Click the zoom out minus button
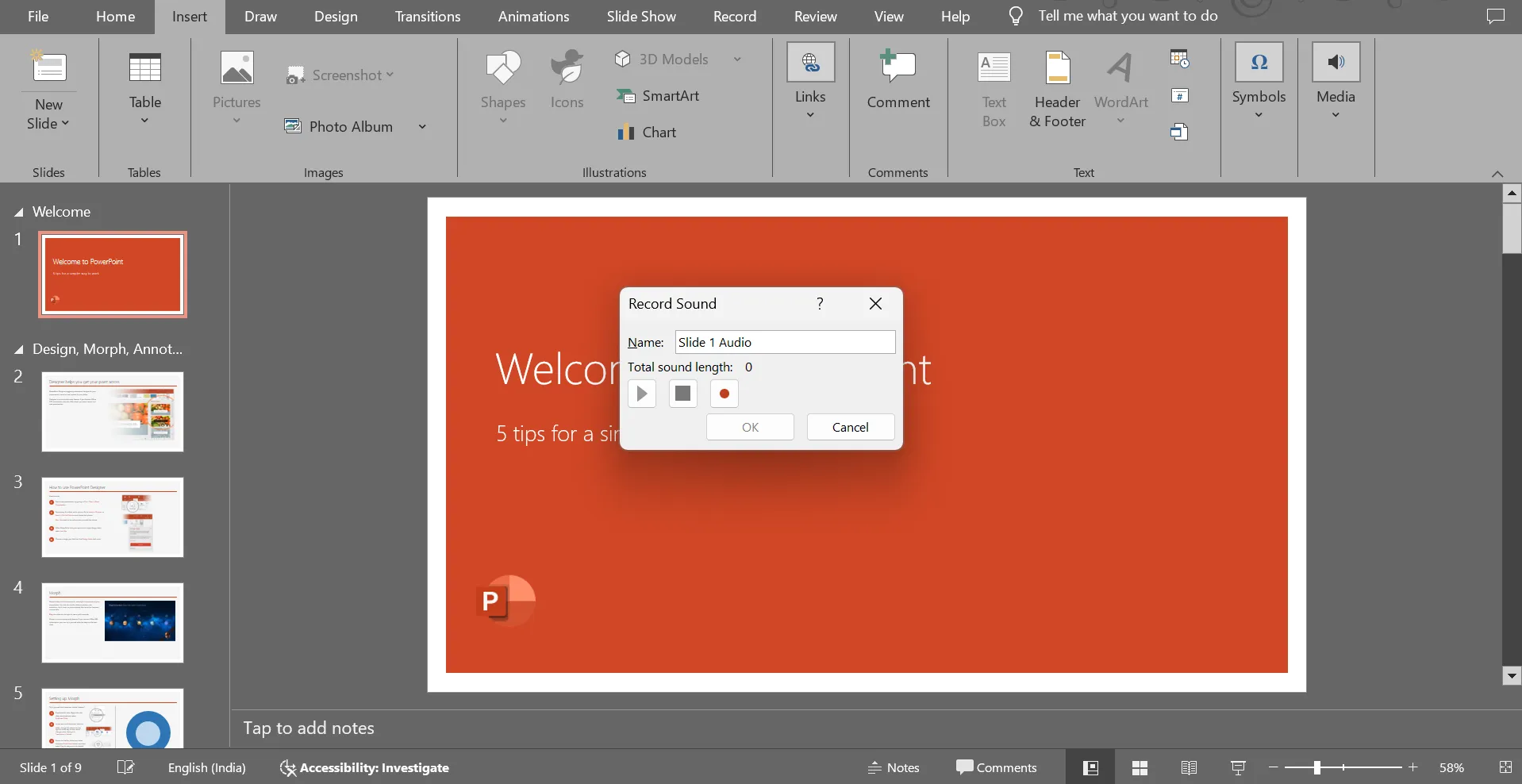Image resolution: width=1522 pixels, height=784 pixels. 1274,767
